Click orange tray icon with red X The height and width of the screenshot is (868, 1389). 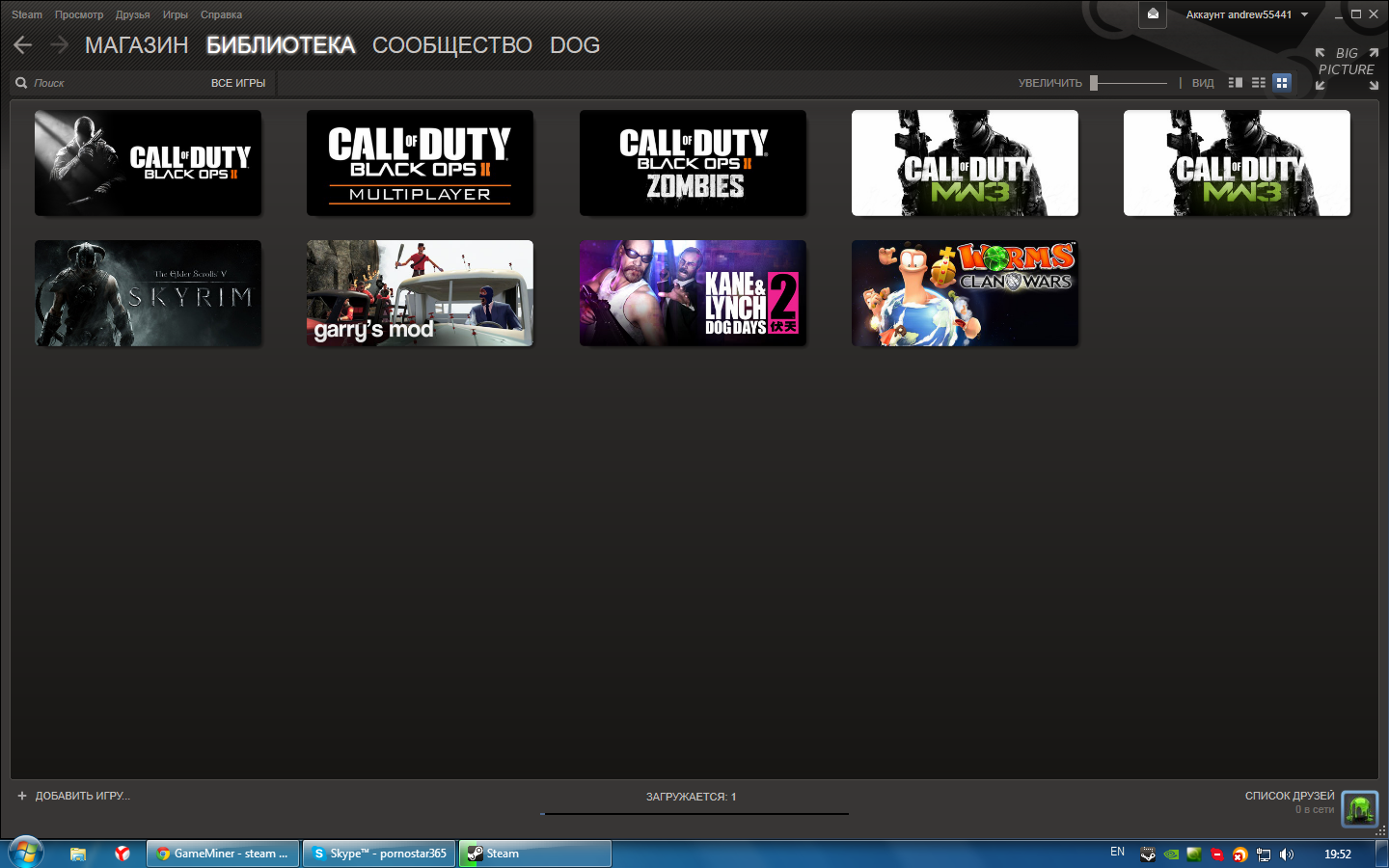(1240, 854)
